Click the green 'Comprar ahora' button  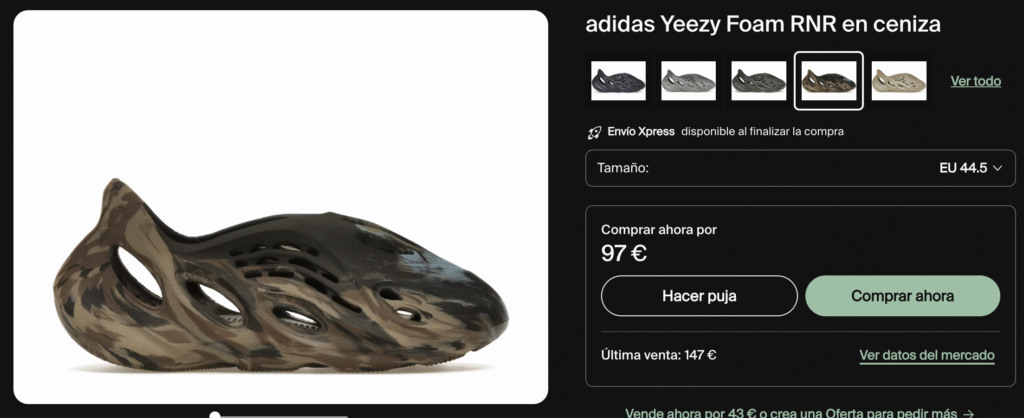pyautogui.click(x=903, y=296)
